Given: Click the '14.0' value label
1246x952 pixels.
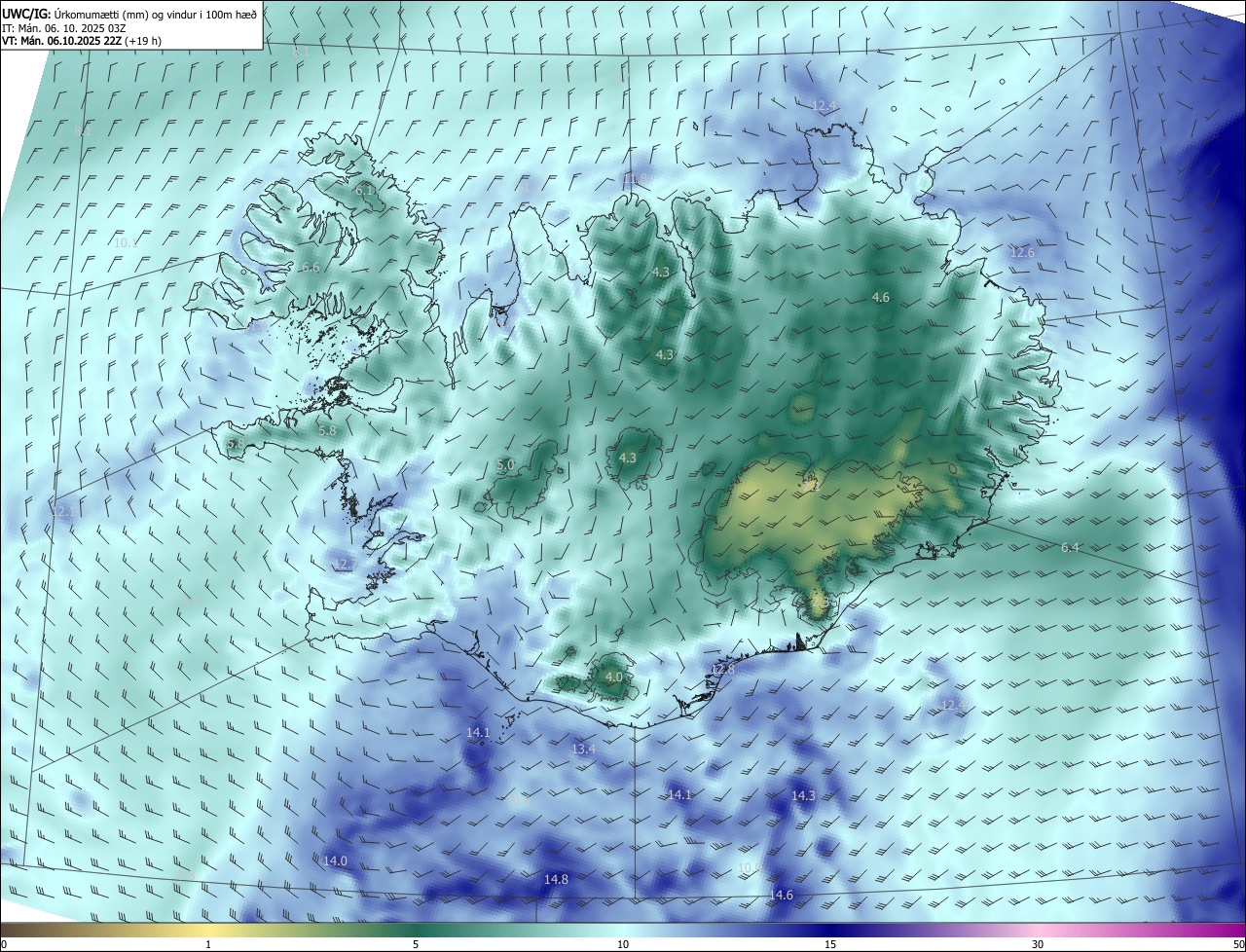Looking at the screenshot, I should pyautogui.click(x=335, y=860).
